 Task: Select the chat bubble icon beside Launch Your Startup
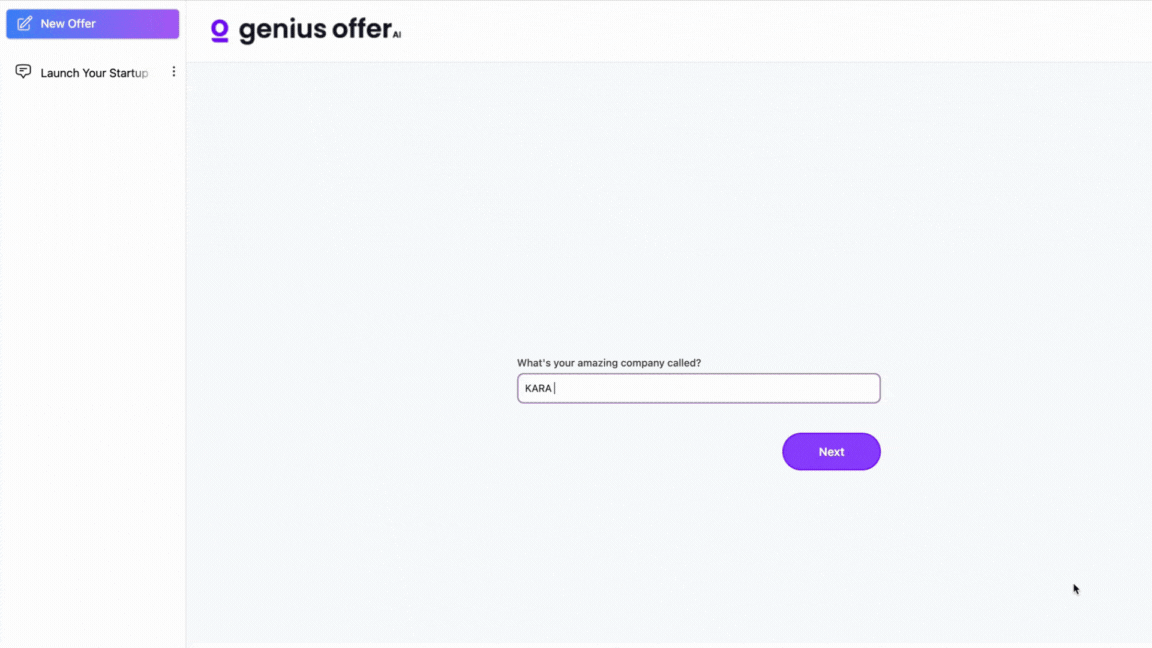click(x=22, y=71)
